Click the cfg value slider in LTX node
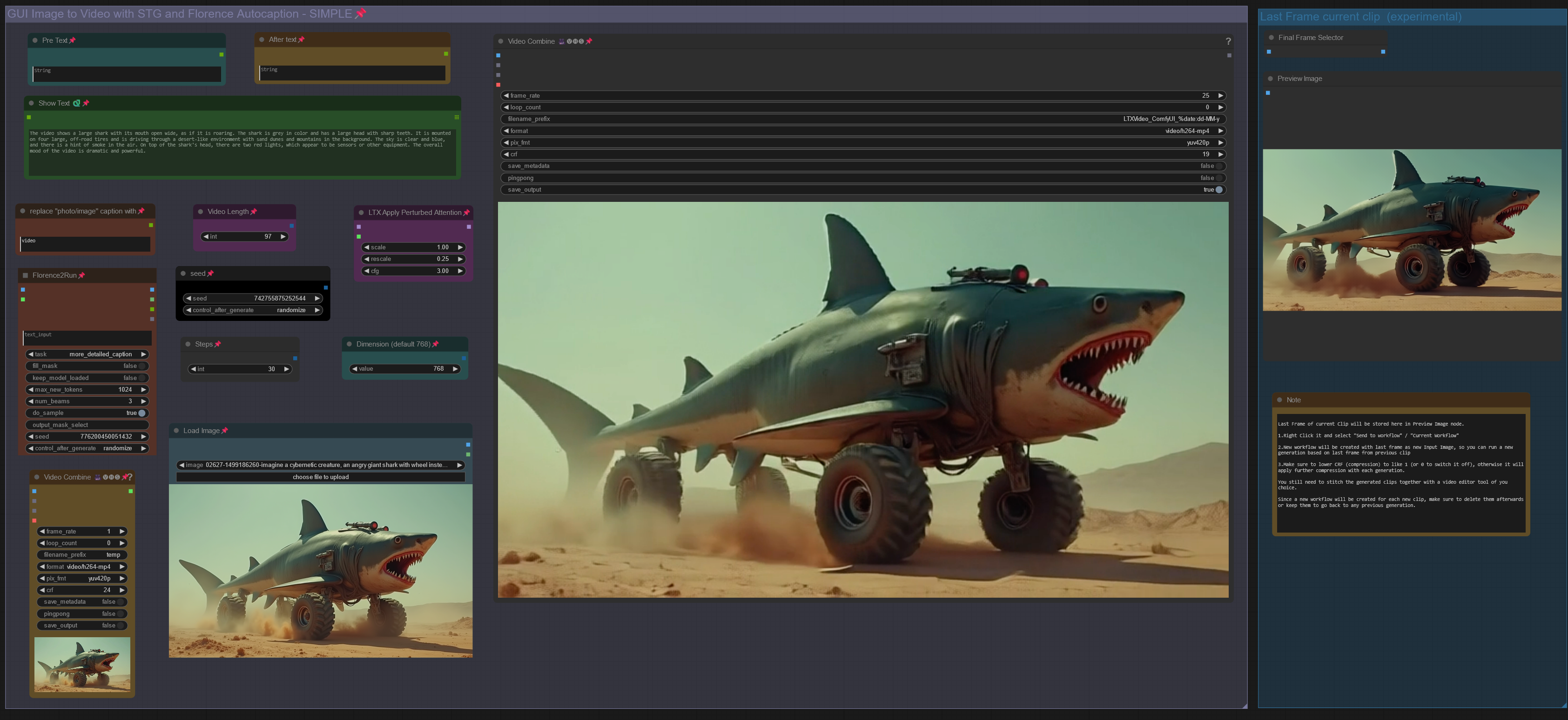The height and width of the screenshot is (720, 1568). [x=414, y=271]
